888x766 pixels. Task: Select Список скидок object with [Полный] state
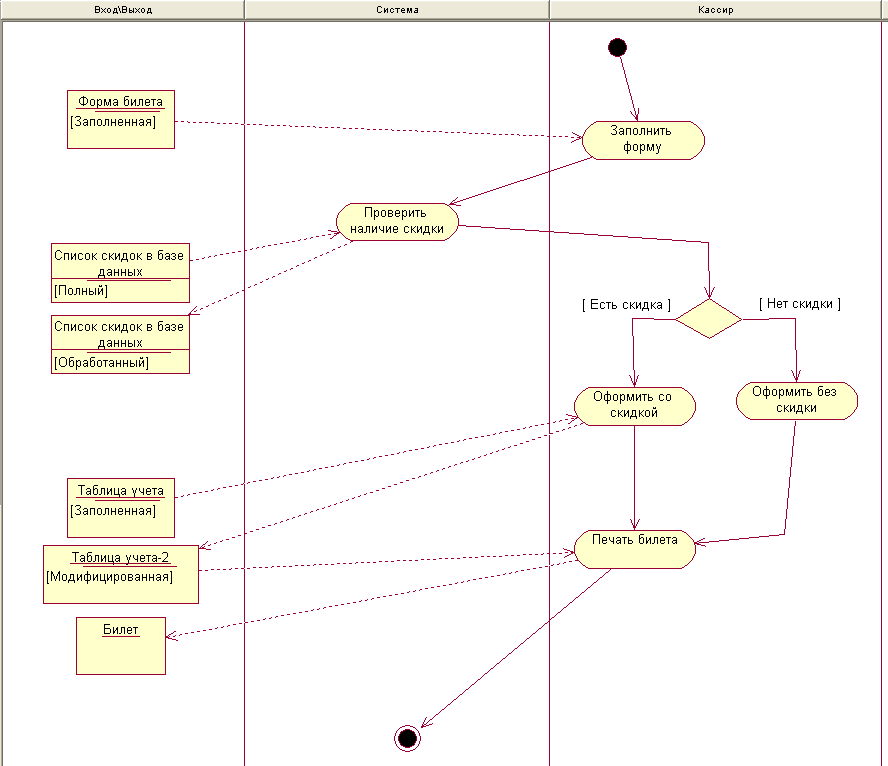pos(120,273)
